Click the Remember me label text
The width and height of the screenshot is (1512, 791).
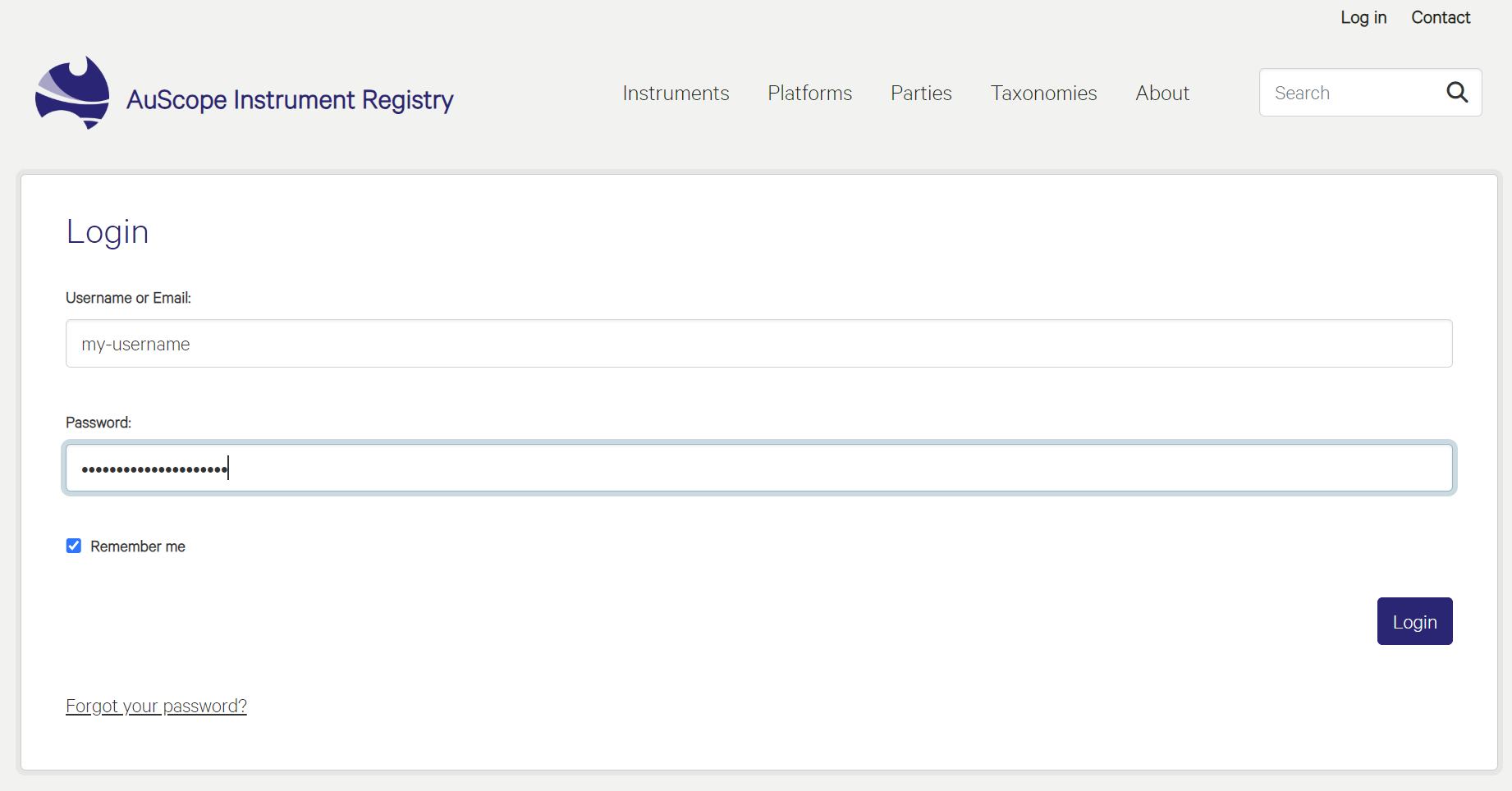click(138, 546)
